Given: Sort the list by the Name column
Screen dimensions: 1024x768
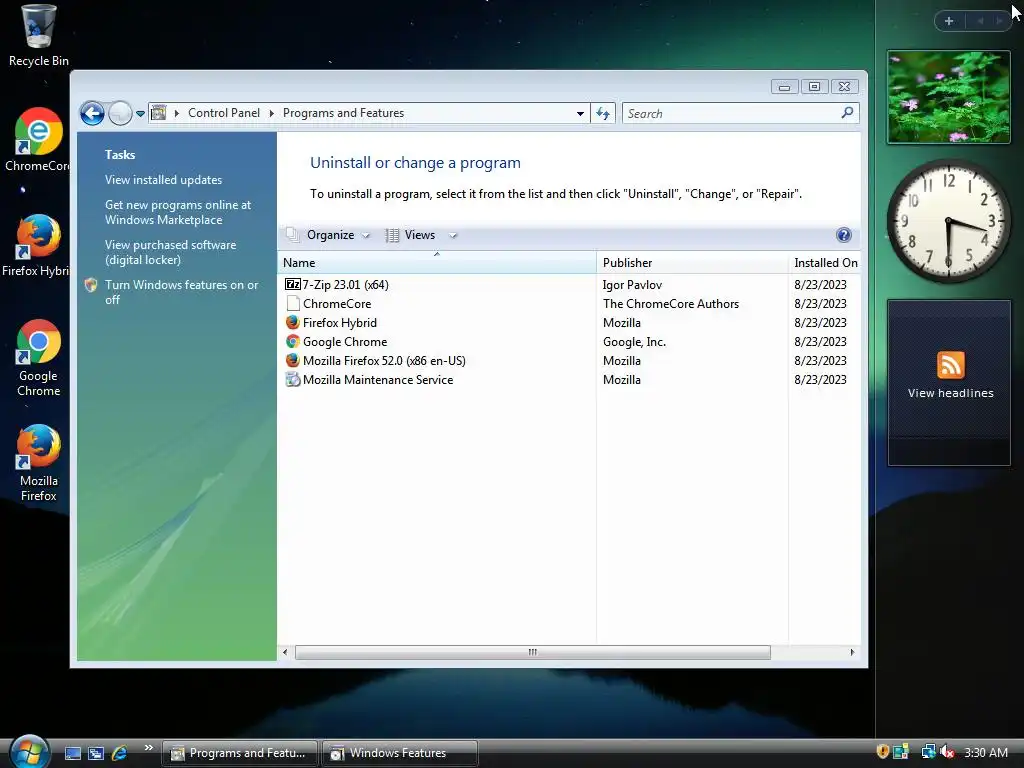Looking at the screenshot, I should coord(437,263).
